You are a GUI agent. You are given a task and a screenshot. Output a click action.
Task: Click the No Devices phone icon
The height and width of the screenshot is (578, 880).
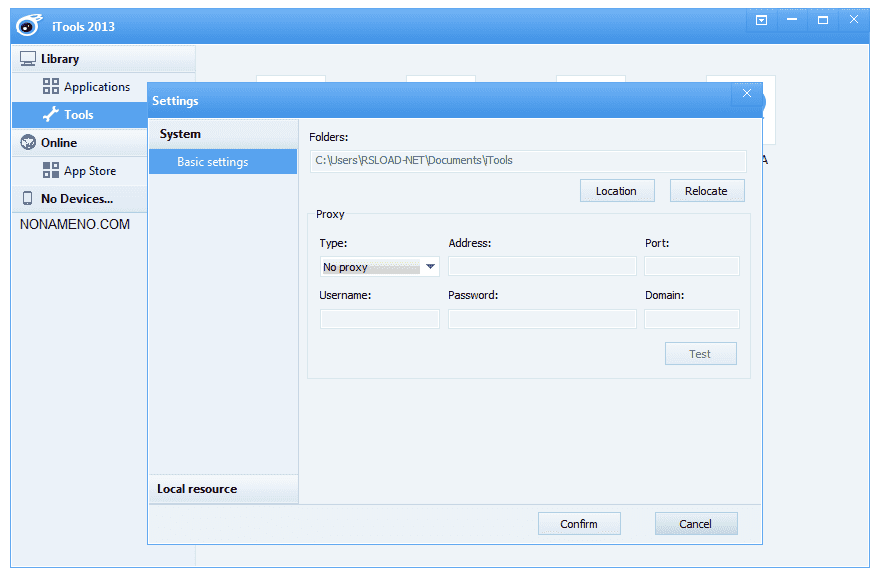[x=28, y=199]
